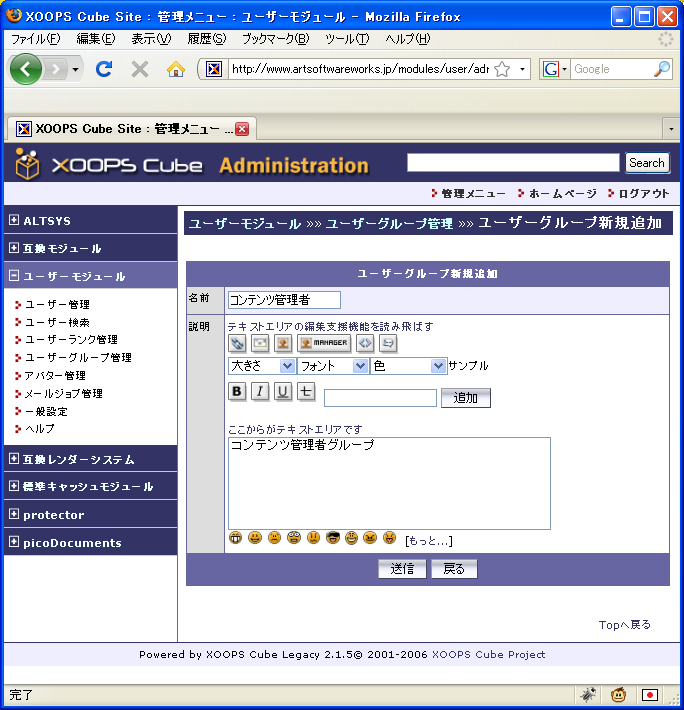Viewport: 684px width, 710px height.
Task: Apply italic formatting with I button
Action: coord(260,391)
